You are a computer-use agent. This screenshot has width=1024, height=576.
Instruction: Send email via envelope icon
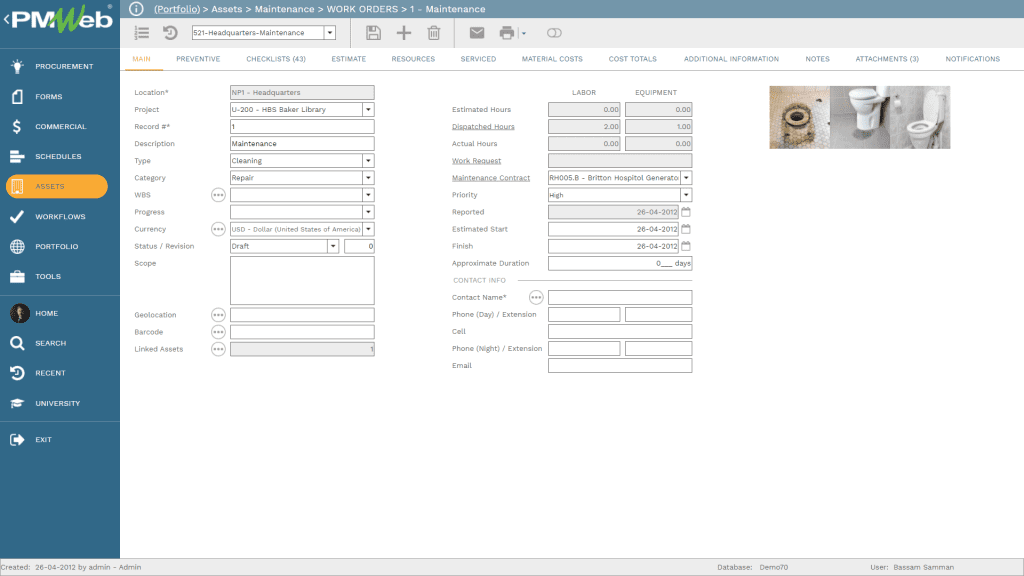477,33
